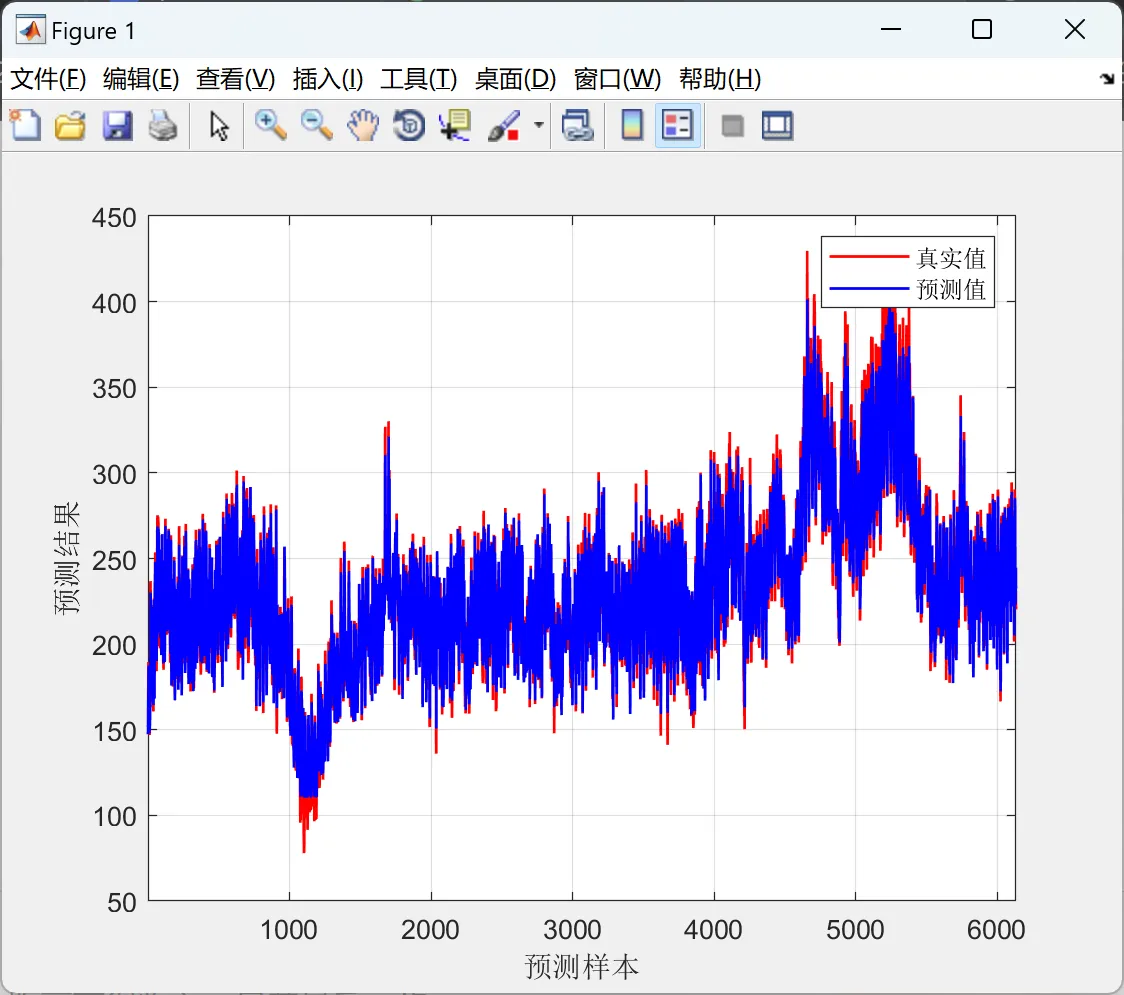The image size is (1124, 995).
Task: Click the x-axis tick label 2000
Action: pos(430,930)
